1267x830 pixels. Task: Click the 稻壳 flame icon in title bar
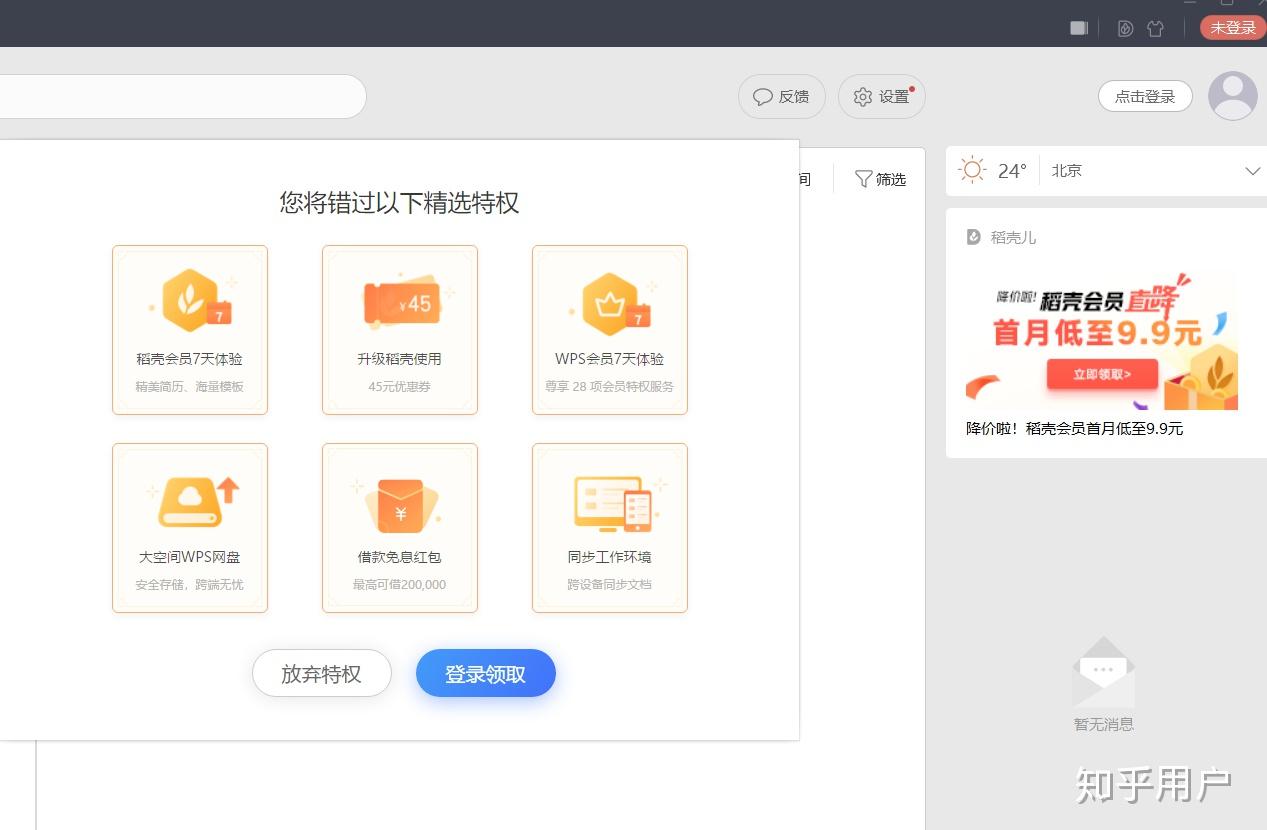click(x=1125, y=28)
